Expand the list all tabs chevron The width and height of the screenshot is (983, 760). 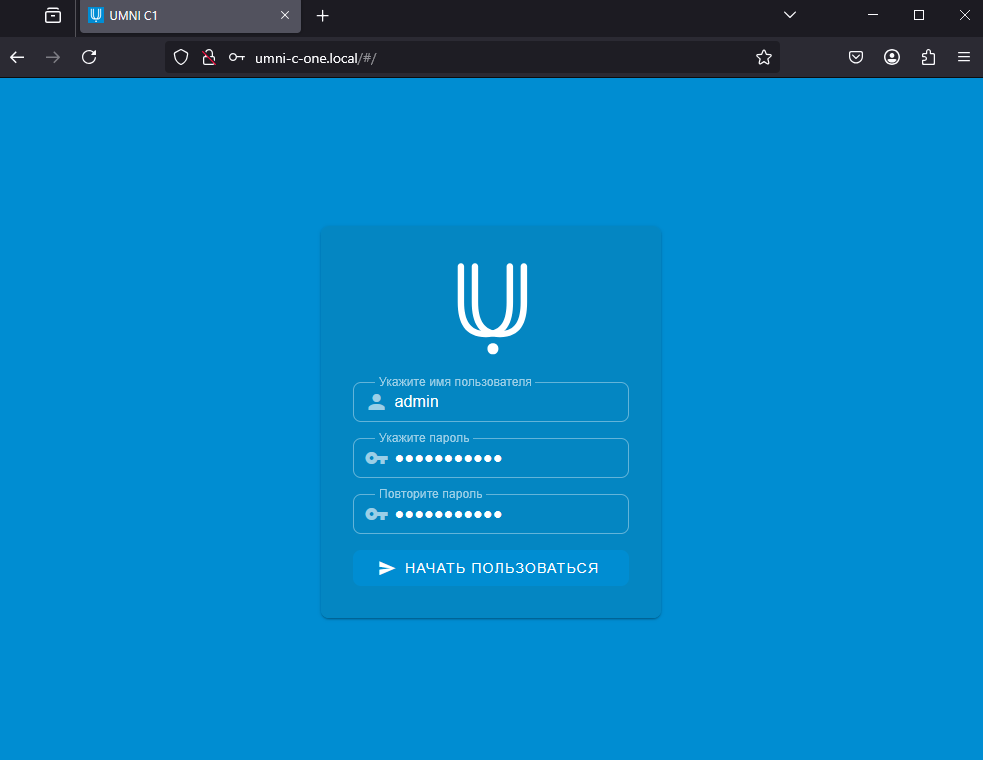[790, 15]
